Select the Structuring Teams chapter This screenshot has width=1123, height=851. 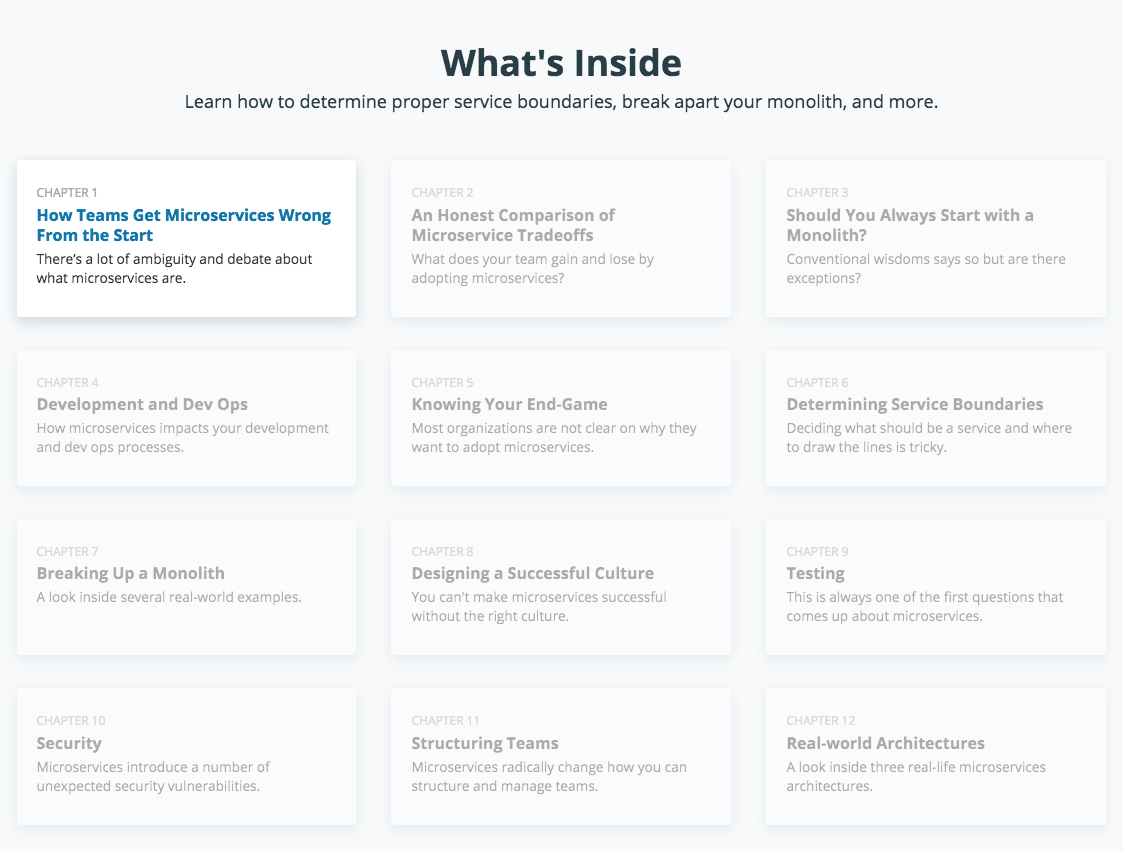(485, 743)
